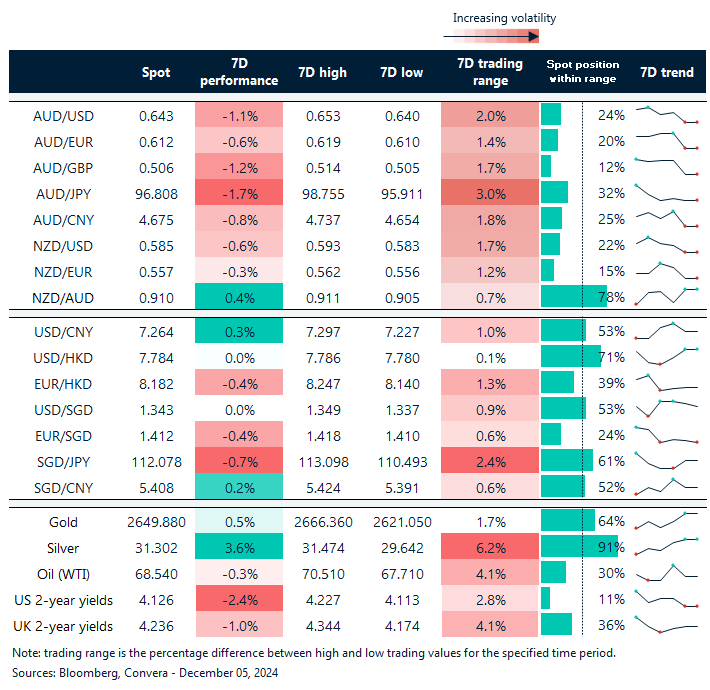Select the AUD/USD row label

point(63,116)
